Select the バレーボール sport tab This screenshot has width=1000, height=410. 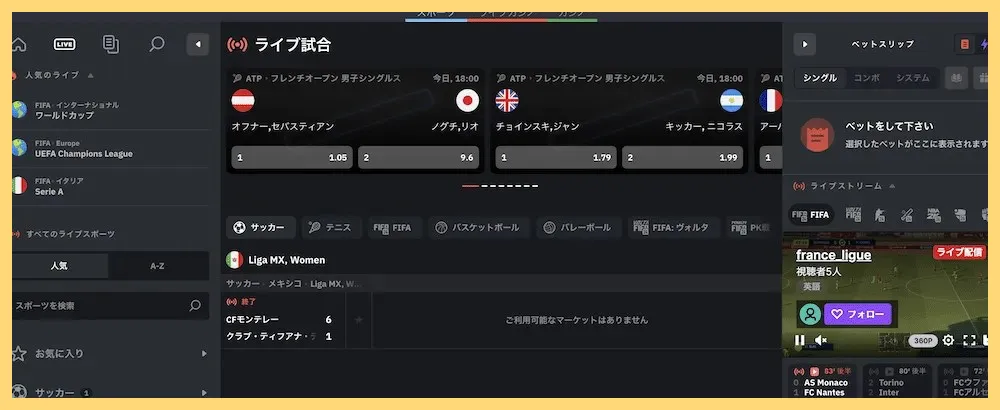(579, 228)
